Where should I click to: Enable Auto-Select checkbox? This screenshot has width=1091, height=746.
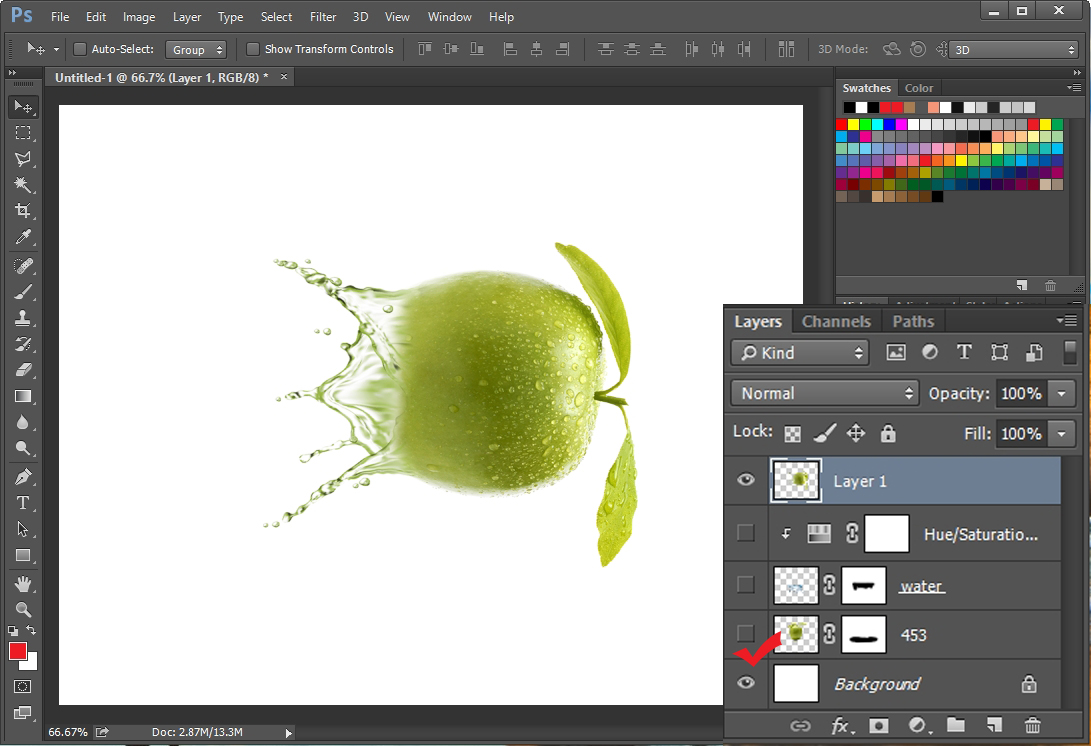[x=80, y=49]
